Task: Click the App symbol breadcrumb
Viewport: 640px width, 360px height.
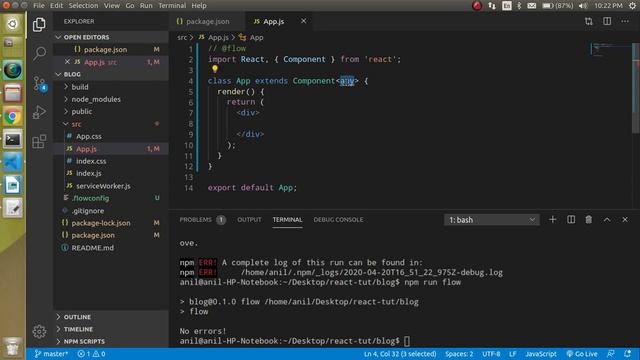Action: tap(251, 38)
